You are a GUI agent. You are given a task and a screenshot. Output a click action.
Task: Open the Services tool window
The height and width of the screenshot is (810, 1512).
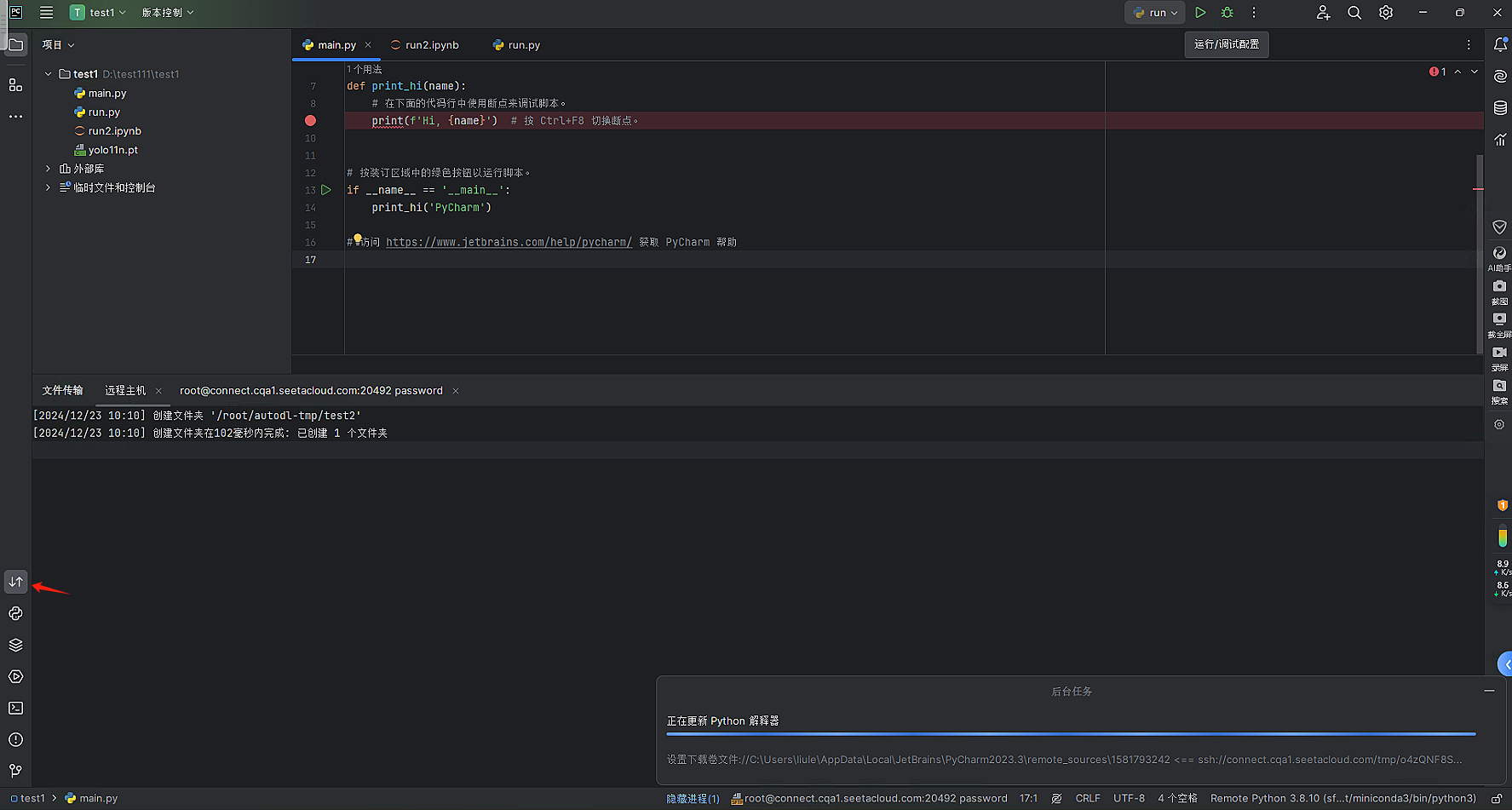coord(16,676)
